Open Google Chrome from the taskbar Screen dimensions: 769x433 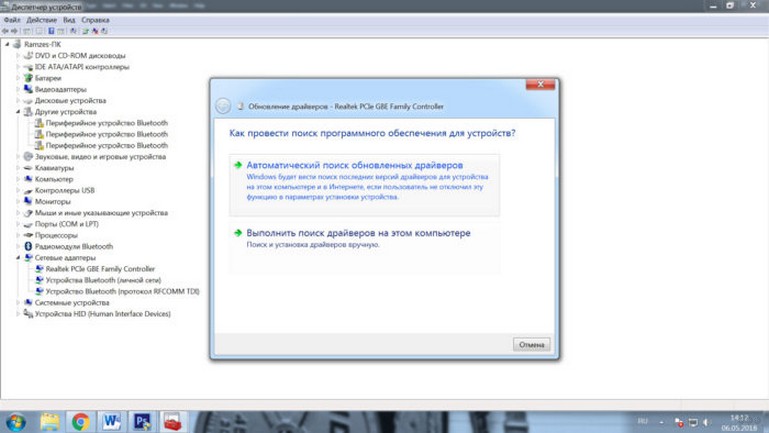(x=80, y=422)
